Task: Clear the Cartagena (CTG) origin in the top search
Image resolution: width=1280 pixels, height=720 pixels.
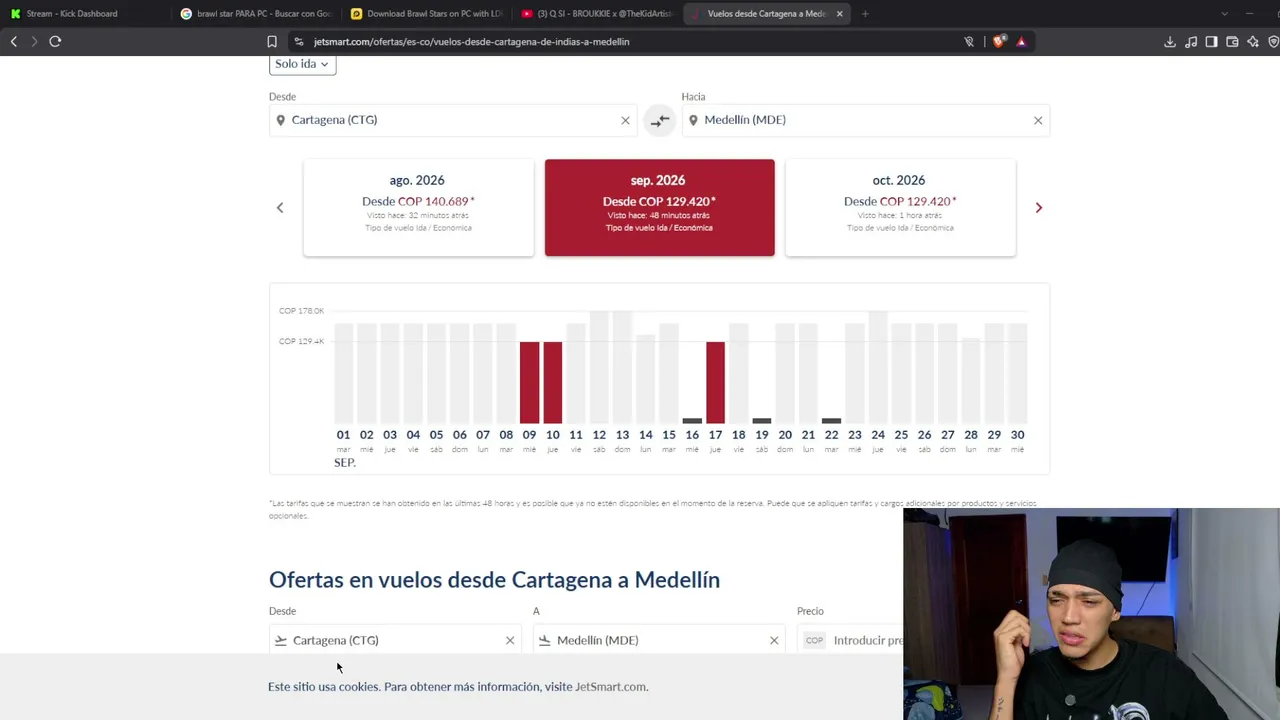Action: tap(626, 121)
